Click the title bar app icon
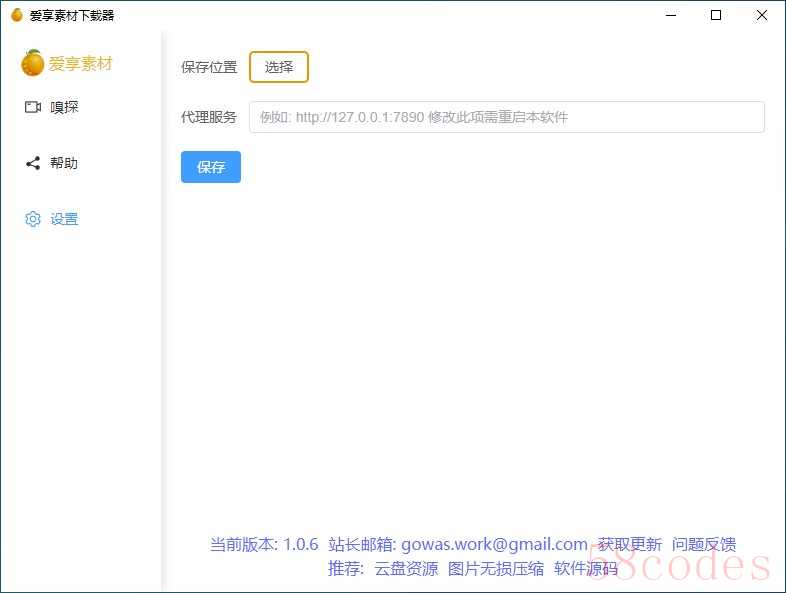 (17, 15)
